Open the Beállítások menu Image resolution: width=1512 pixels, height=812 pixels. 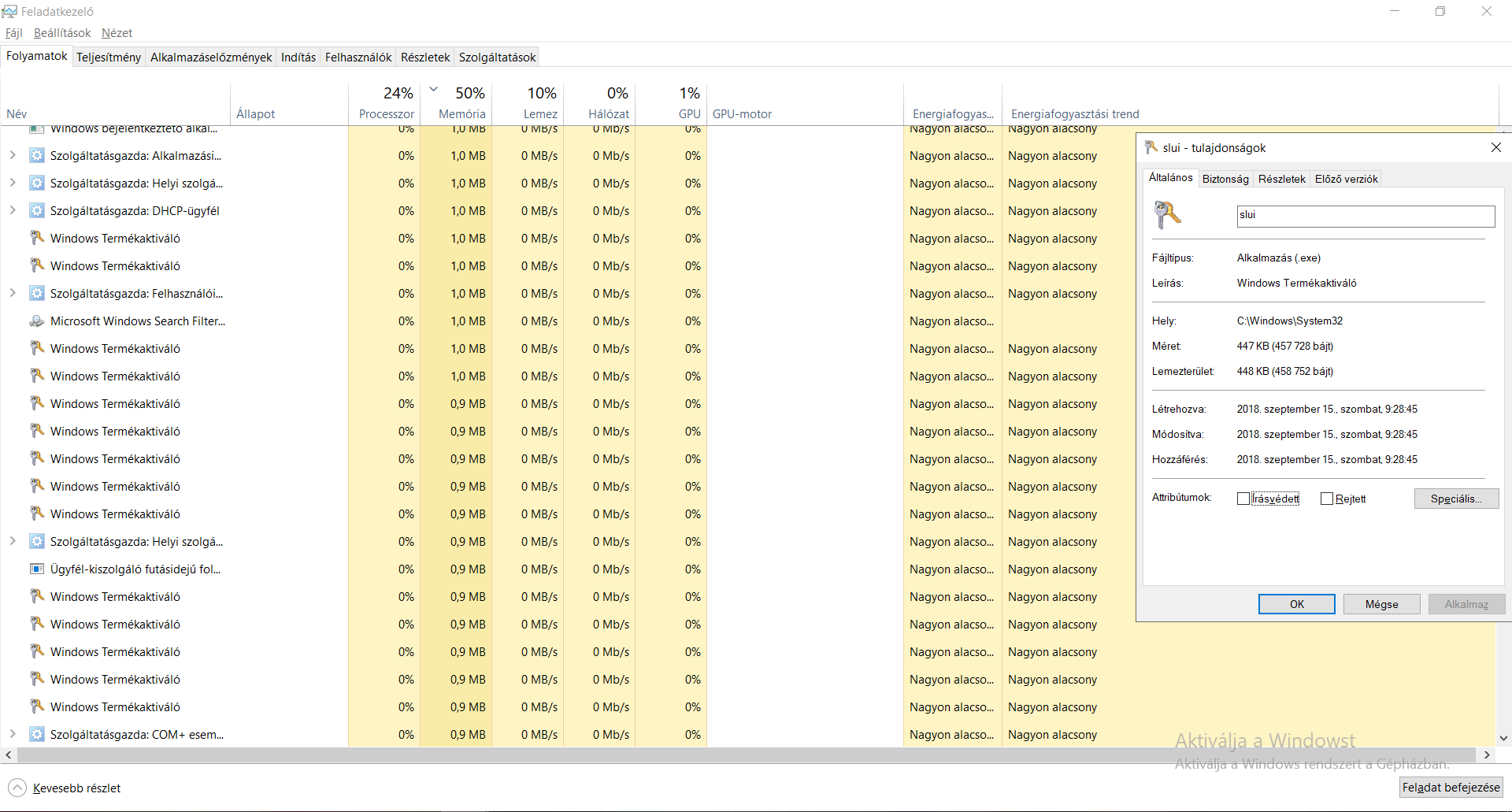(x=62, y=33)
